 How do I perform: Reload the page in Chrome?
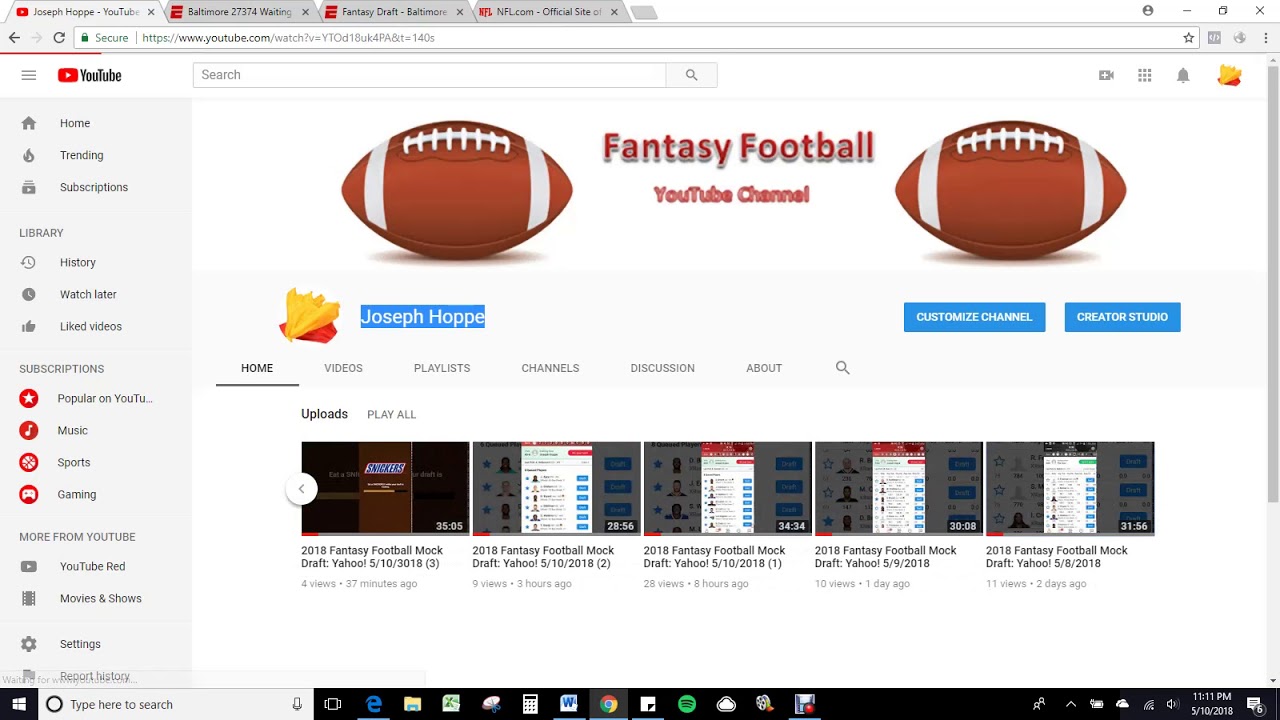(x=59, y=38)
